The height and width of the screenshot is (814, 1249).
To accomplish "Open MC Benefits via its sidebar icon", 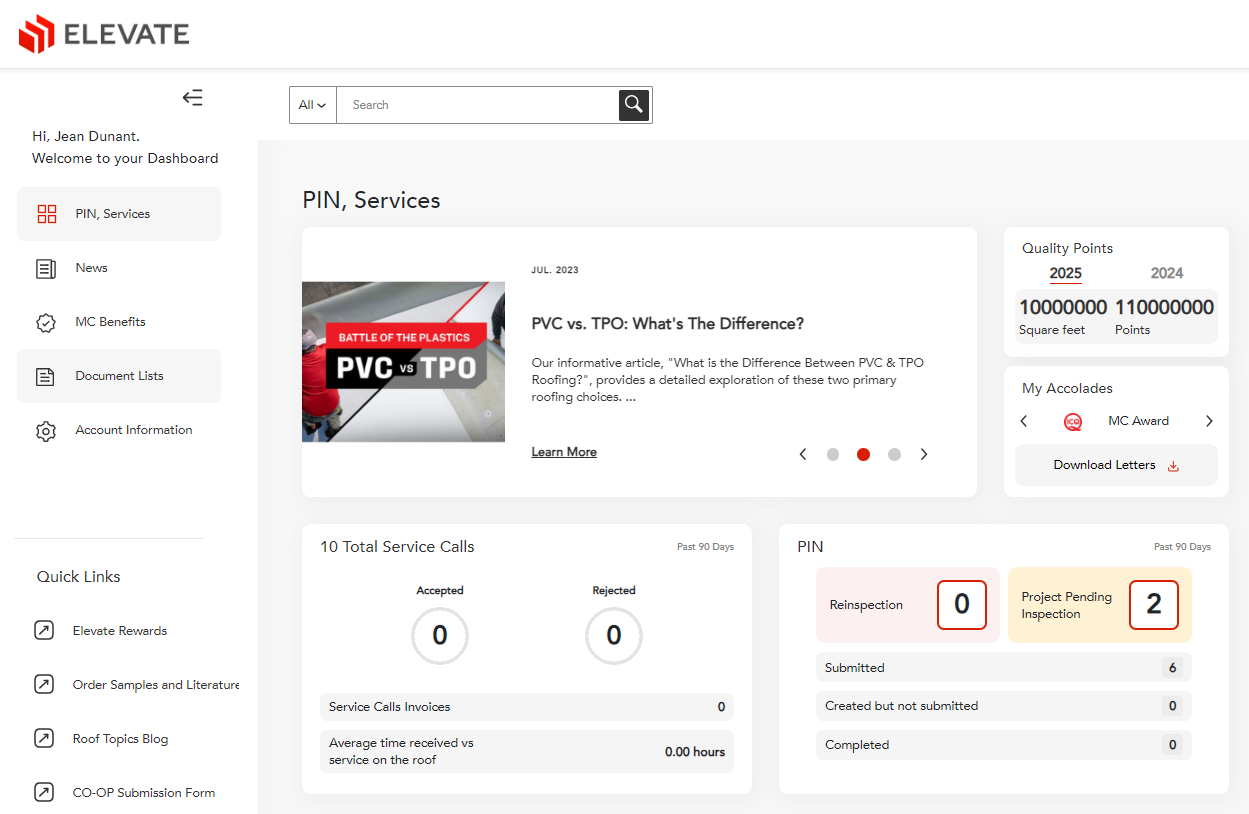I will coord(46,321).
